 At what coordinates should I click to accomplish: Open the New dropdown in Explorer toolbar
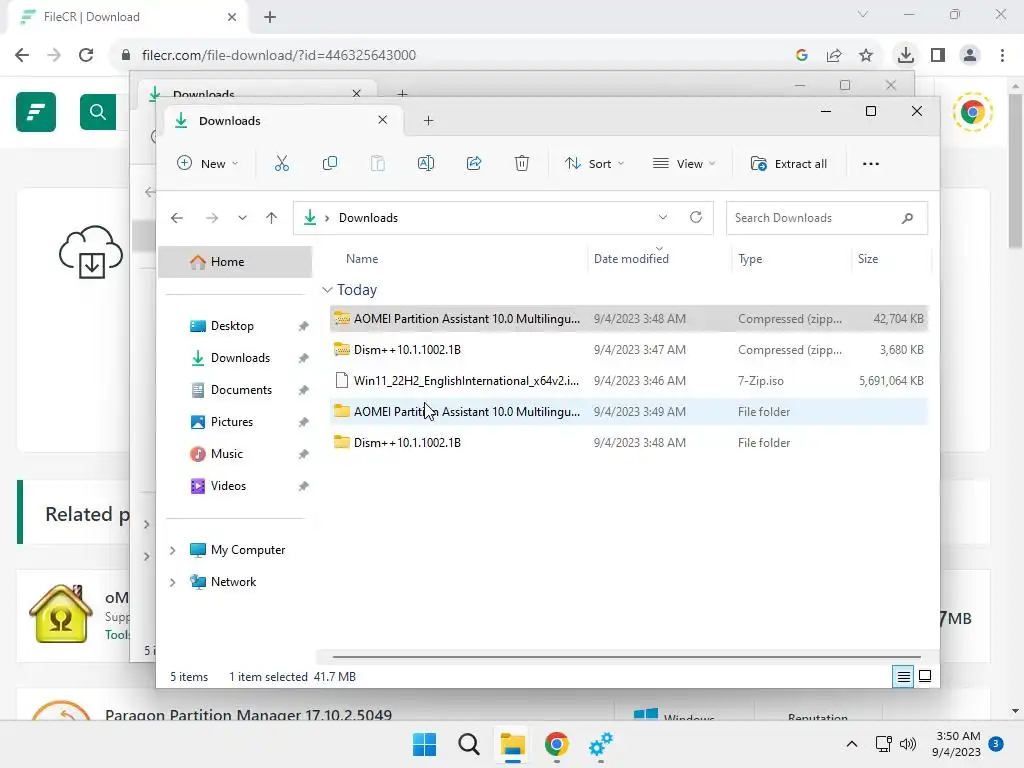208,163
